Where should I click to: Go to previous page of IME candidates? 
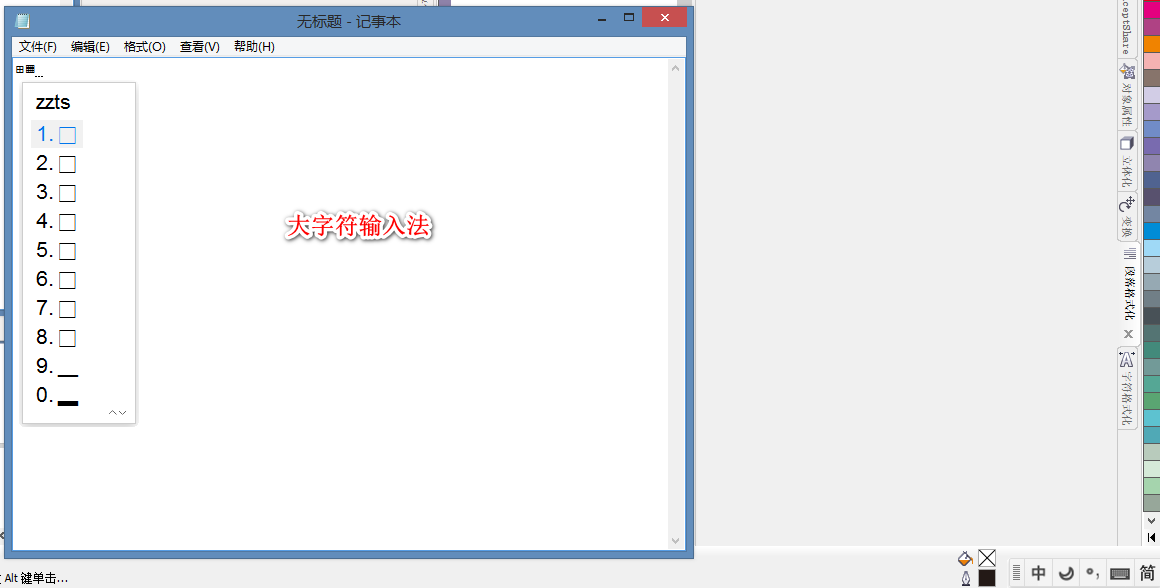(113, 412)
